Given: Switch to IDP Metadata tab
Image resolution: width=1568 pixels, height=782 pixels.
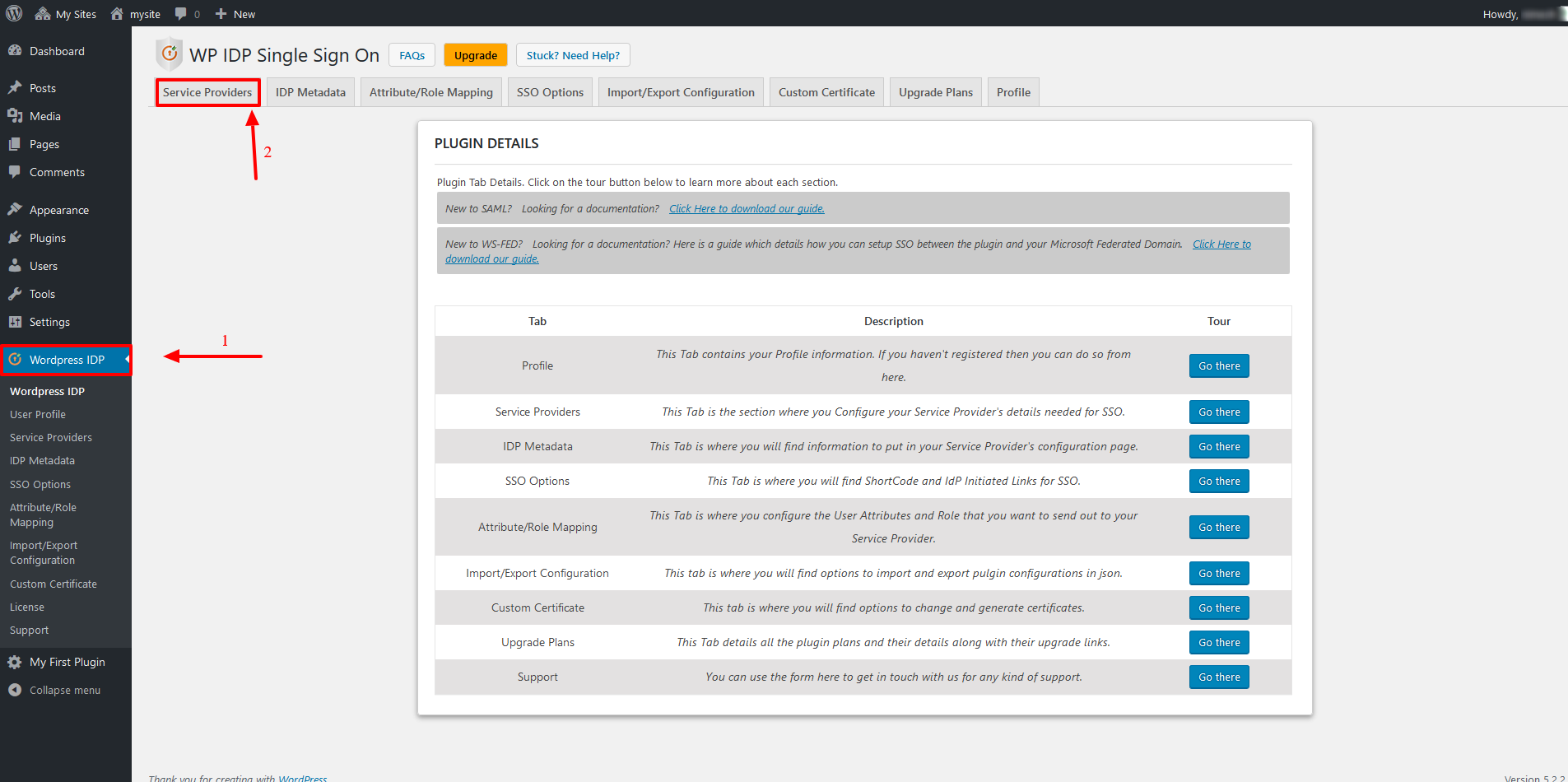Looking at the screenshot, I should click(x=310, y=92).
